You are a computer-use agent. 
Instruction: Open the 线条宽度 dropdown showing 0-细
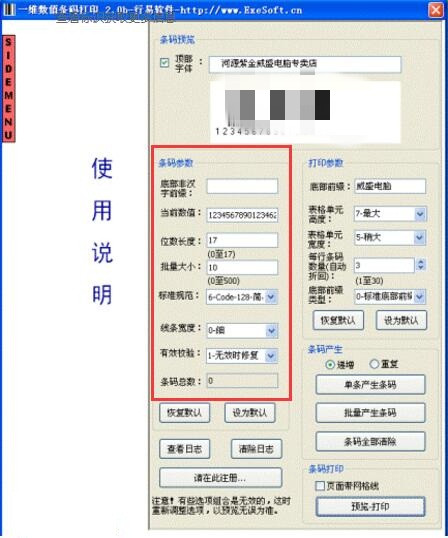(x=242, y=331)
